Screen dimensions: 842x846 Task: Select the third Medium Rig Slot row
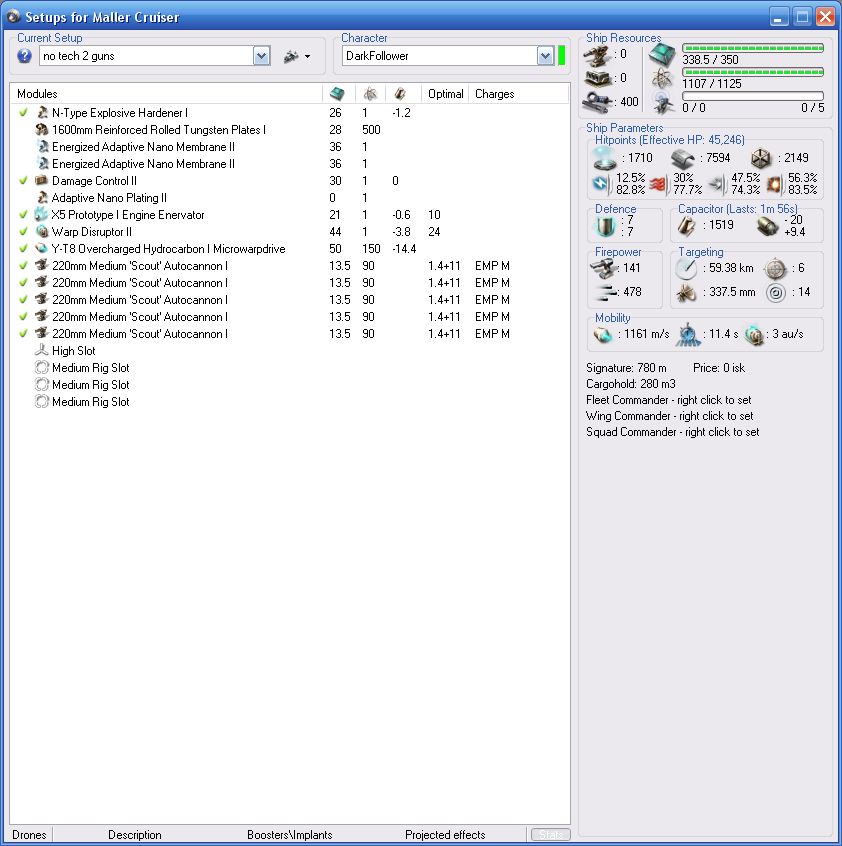coord(290,402)
